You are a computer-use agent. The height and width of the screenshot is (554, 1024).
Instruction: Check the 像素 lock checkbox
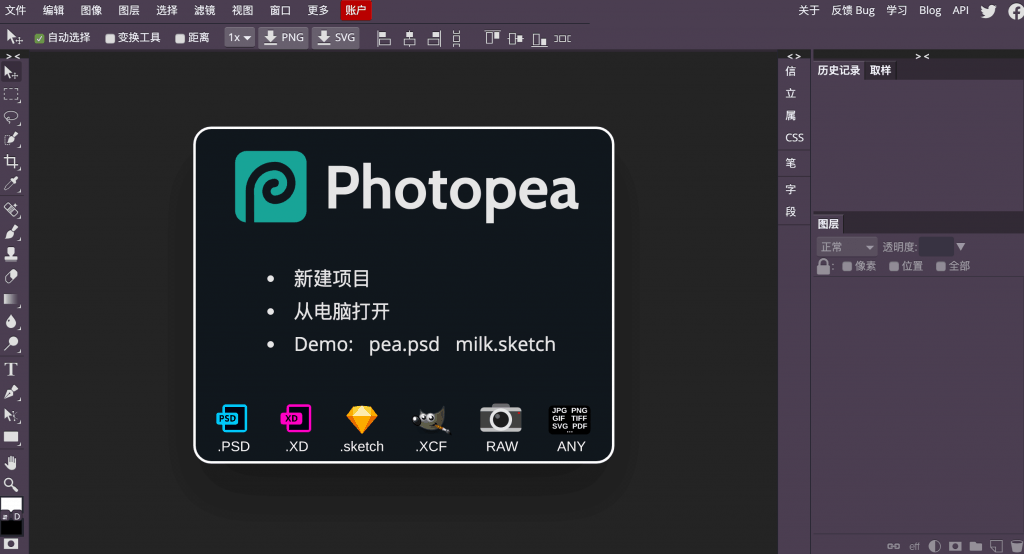tap(847, 267)
